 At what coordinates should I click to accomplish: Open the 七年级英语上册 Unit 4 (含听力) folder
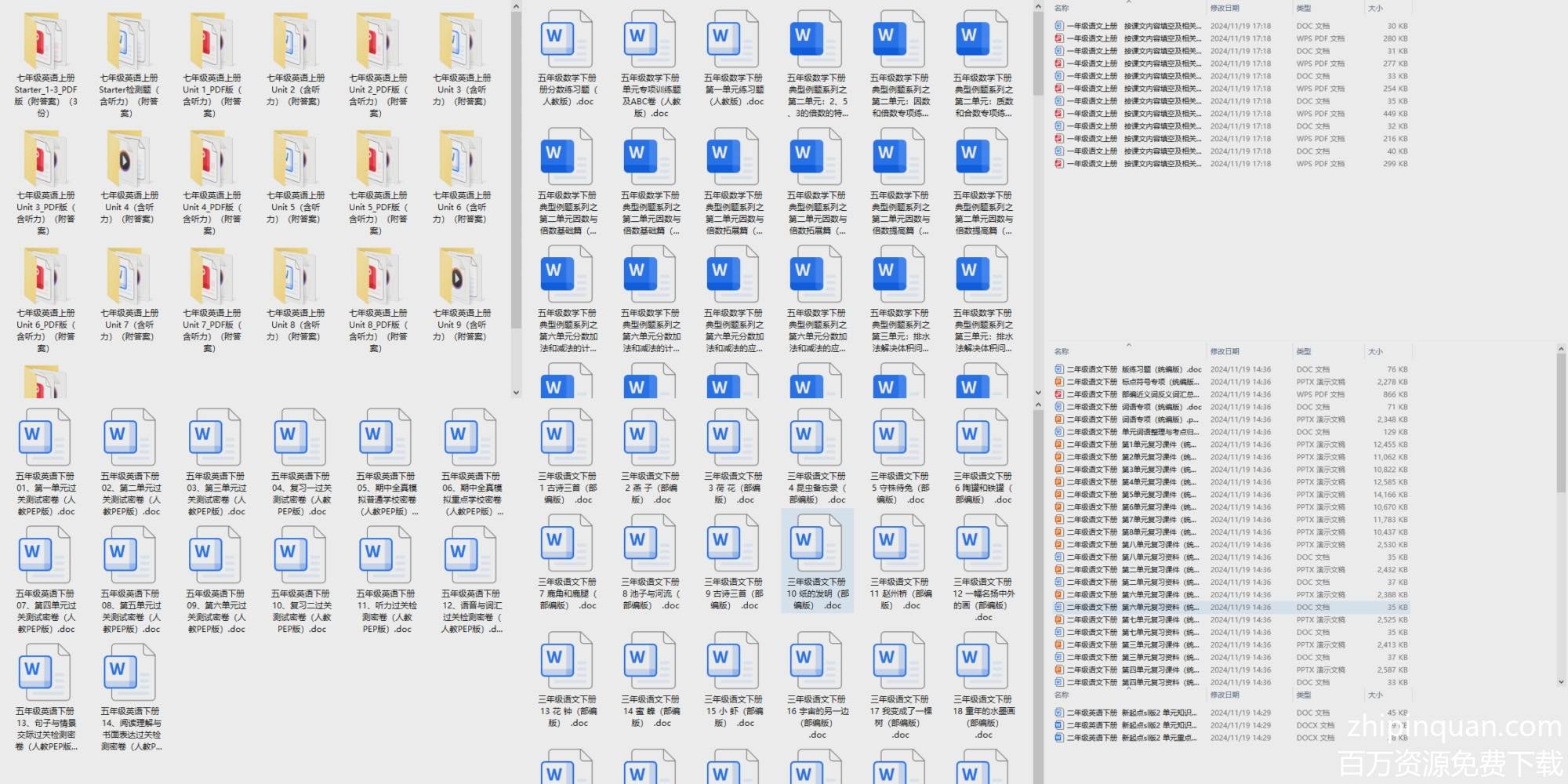pyautogui.click(x=129, y=161)
